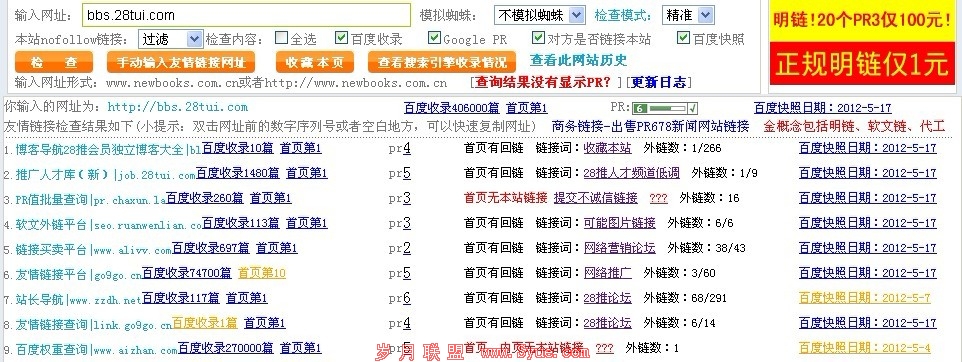Open the 查看此网站历史 link

coord(579,60)
